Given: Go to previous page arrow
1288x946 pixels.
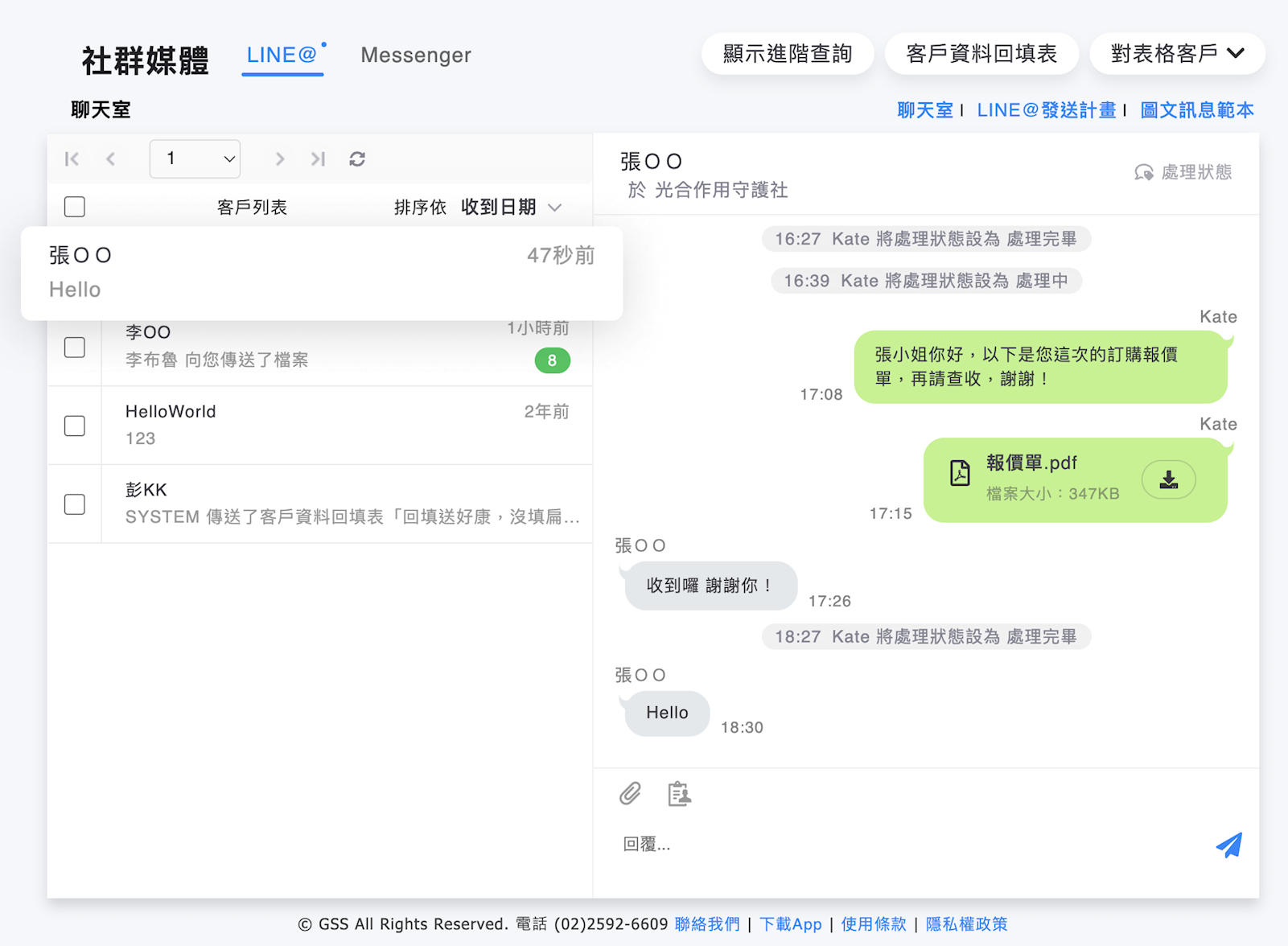Looking at the screenshot, I should (111, 159).
